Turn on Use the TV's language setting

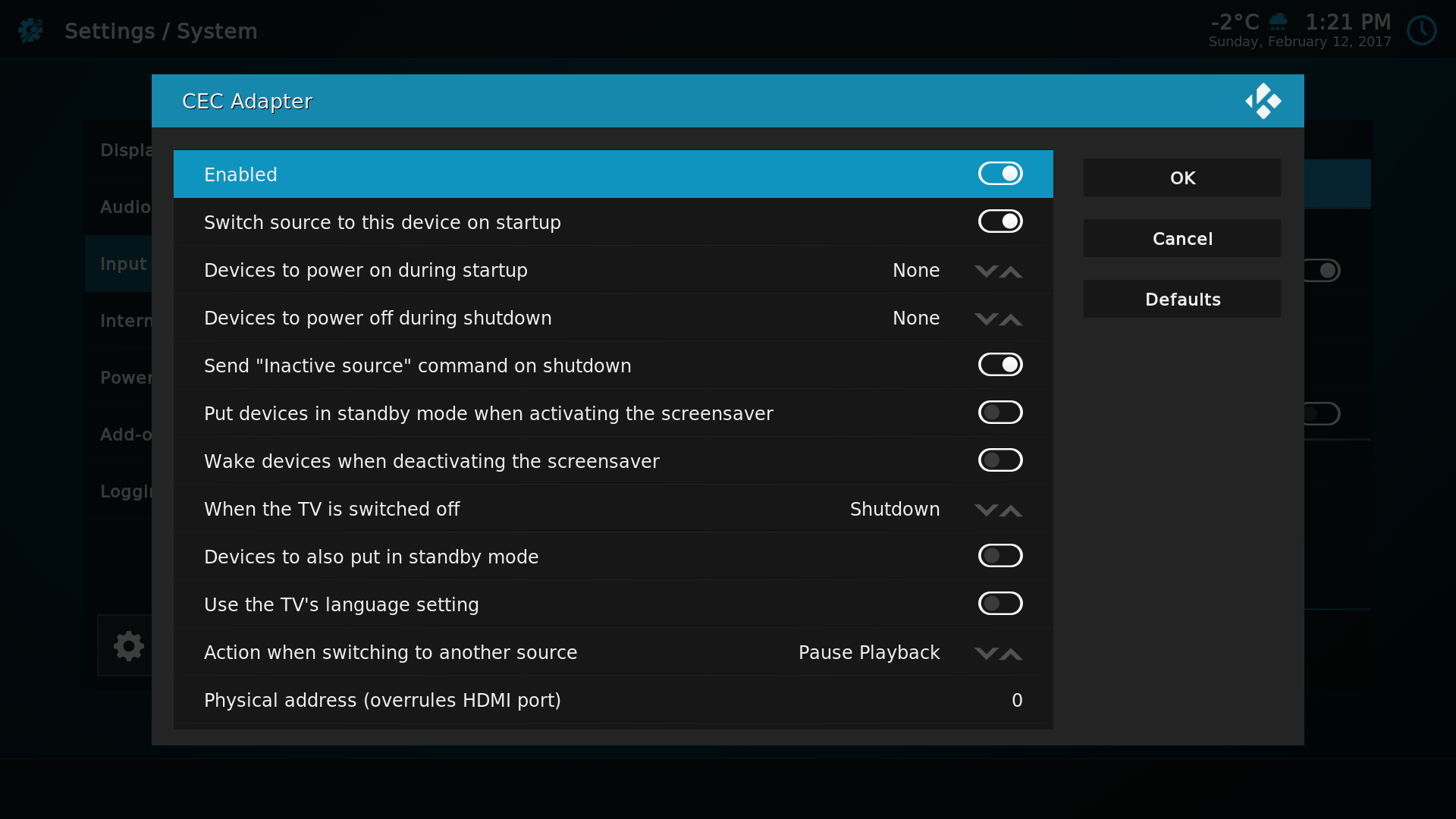[999, 604]
